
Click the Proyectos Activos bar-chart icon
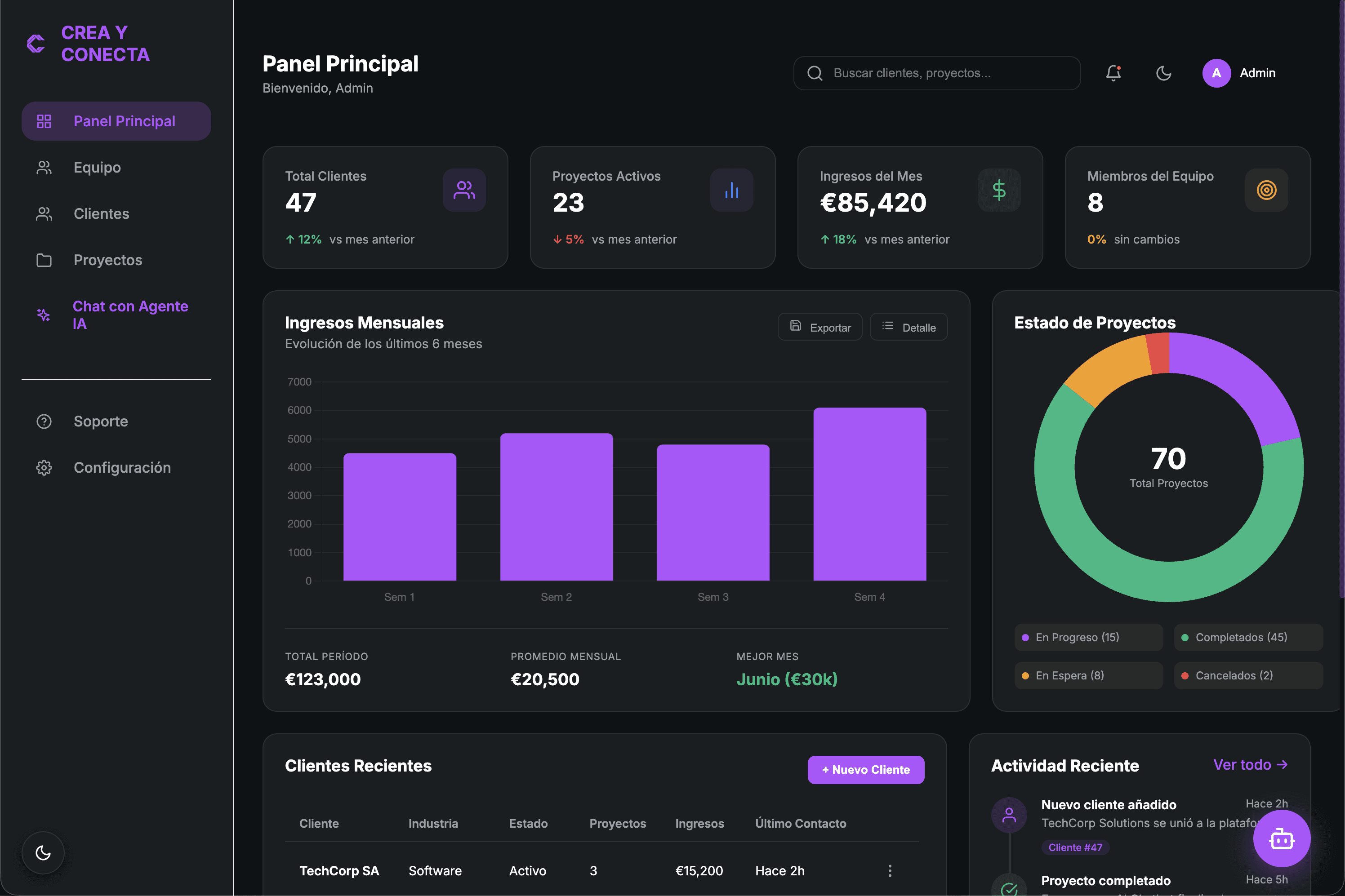732,190
